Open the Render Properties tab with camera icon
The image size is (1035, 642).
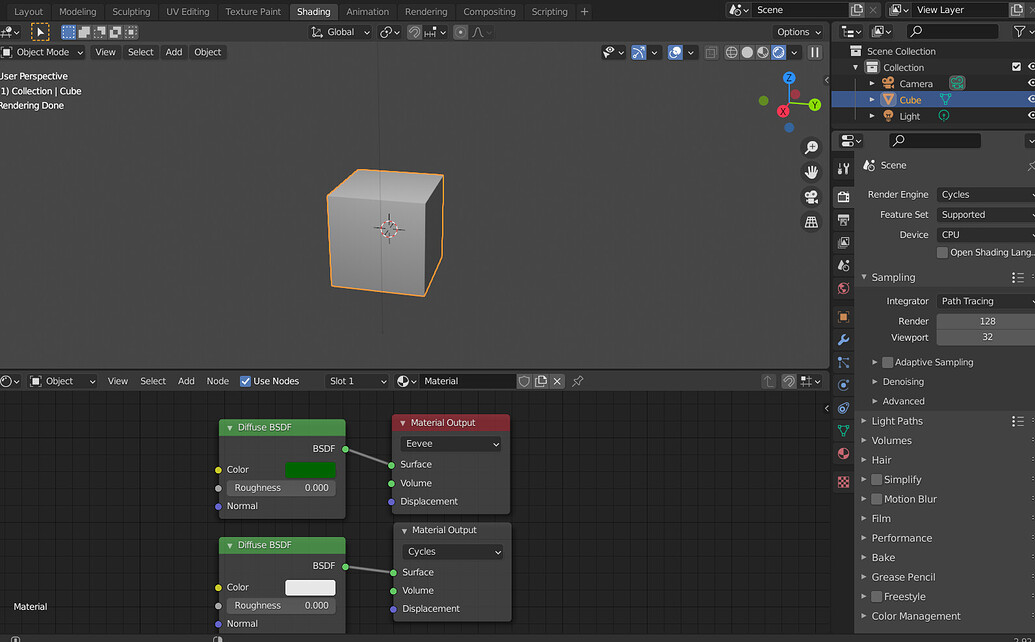coord(842,197)
